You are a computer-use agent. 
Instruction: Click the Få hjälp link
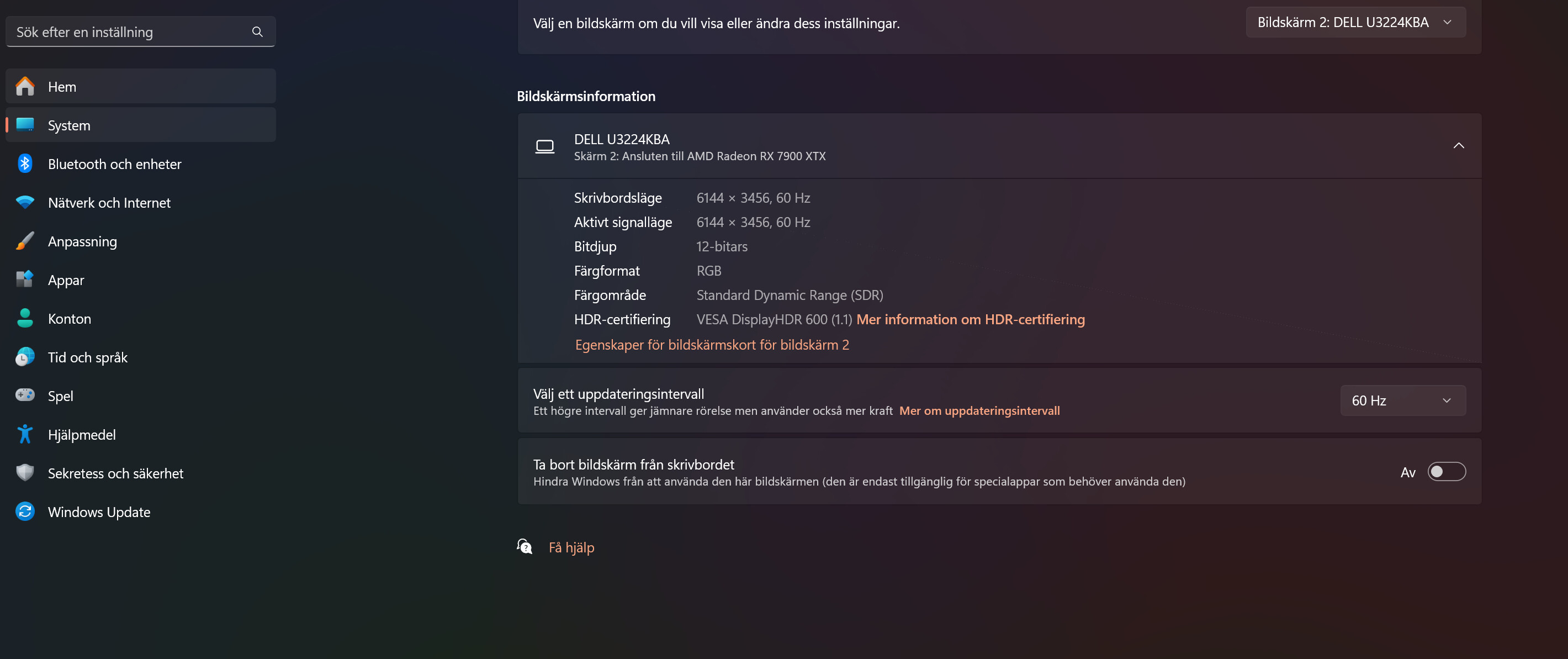click(571, 547)
